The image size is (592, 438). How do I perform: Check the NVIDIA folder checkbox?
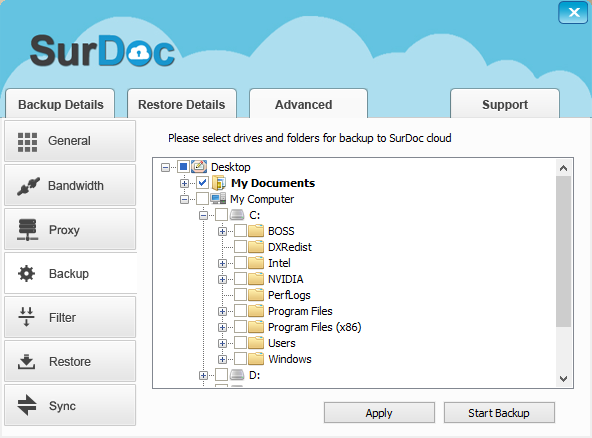click(x=240, y=279)
